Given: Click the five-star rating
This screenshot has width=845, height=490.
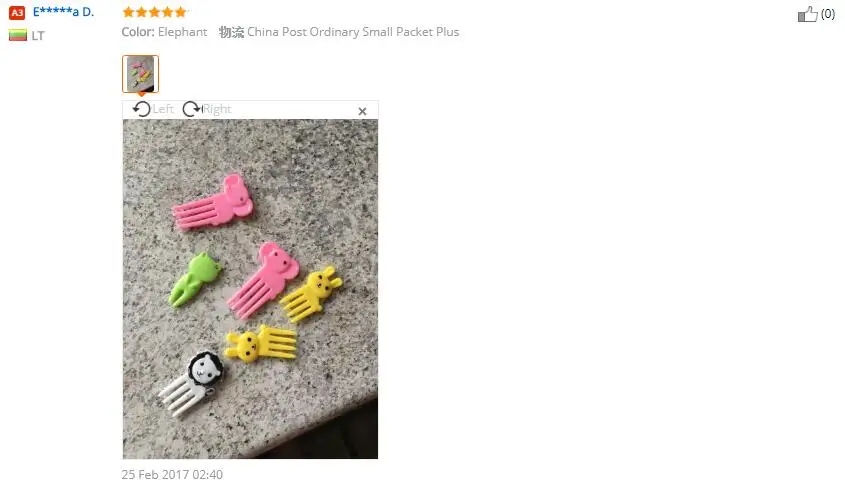Looking at the screenshot, I should (x=155, y=12).
